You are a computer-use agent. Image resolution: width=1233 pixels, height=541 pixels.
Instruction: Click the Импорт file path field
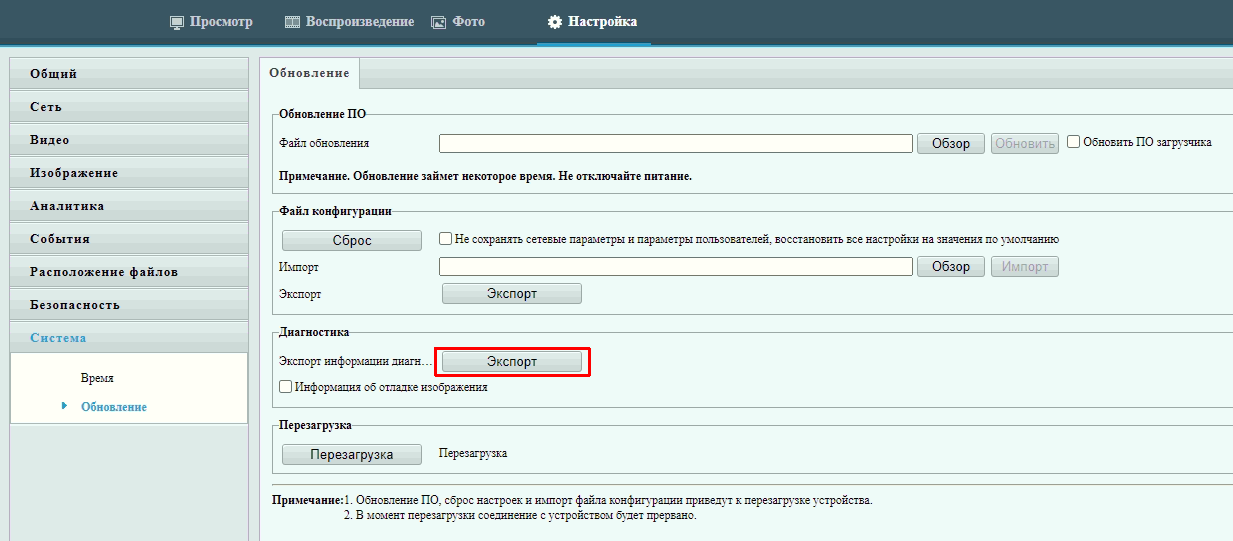676,267
